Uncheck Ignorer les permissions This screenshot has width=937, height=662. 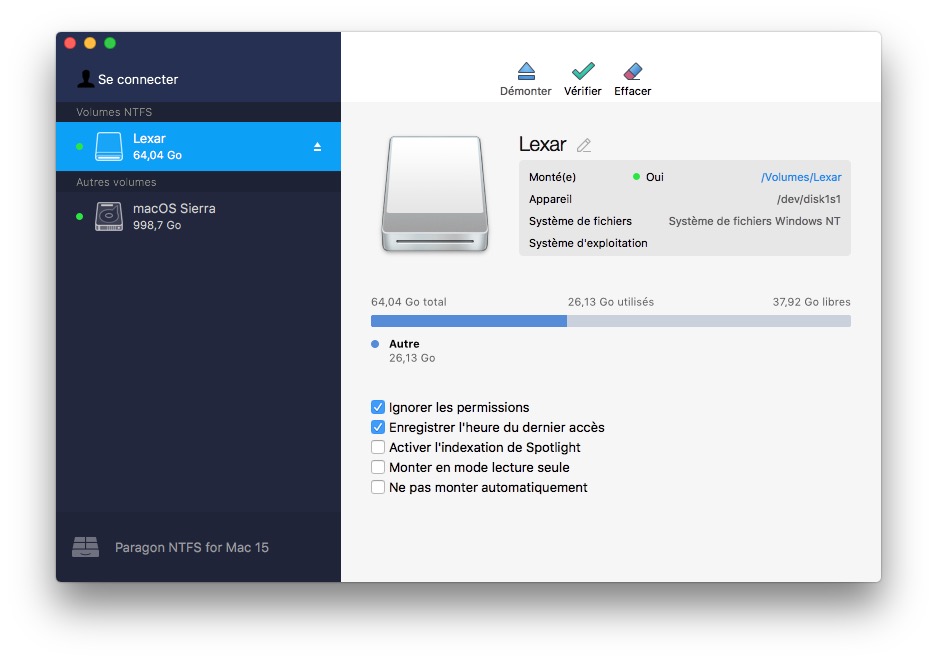click(x=378, y=407)
